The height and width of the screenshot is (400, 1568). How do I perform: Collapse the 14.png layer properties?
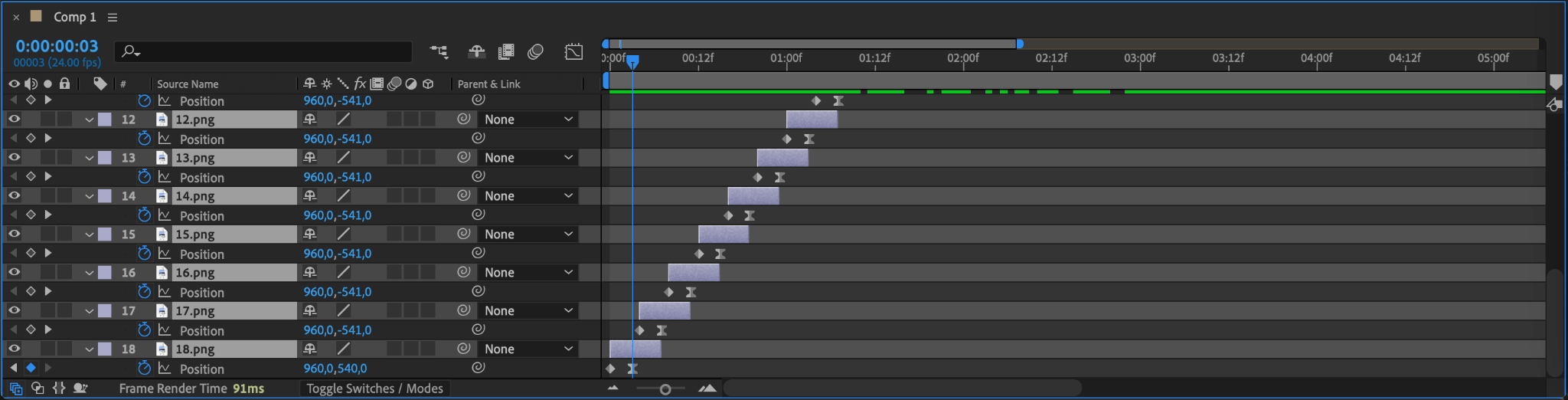(90, 196)
